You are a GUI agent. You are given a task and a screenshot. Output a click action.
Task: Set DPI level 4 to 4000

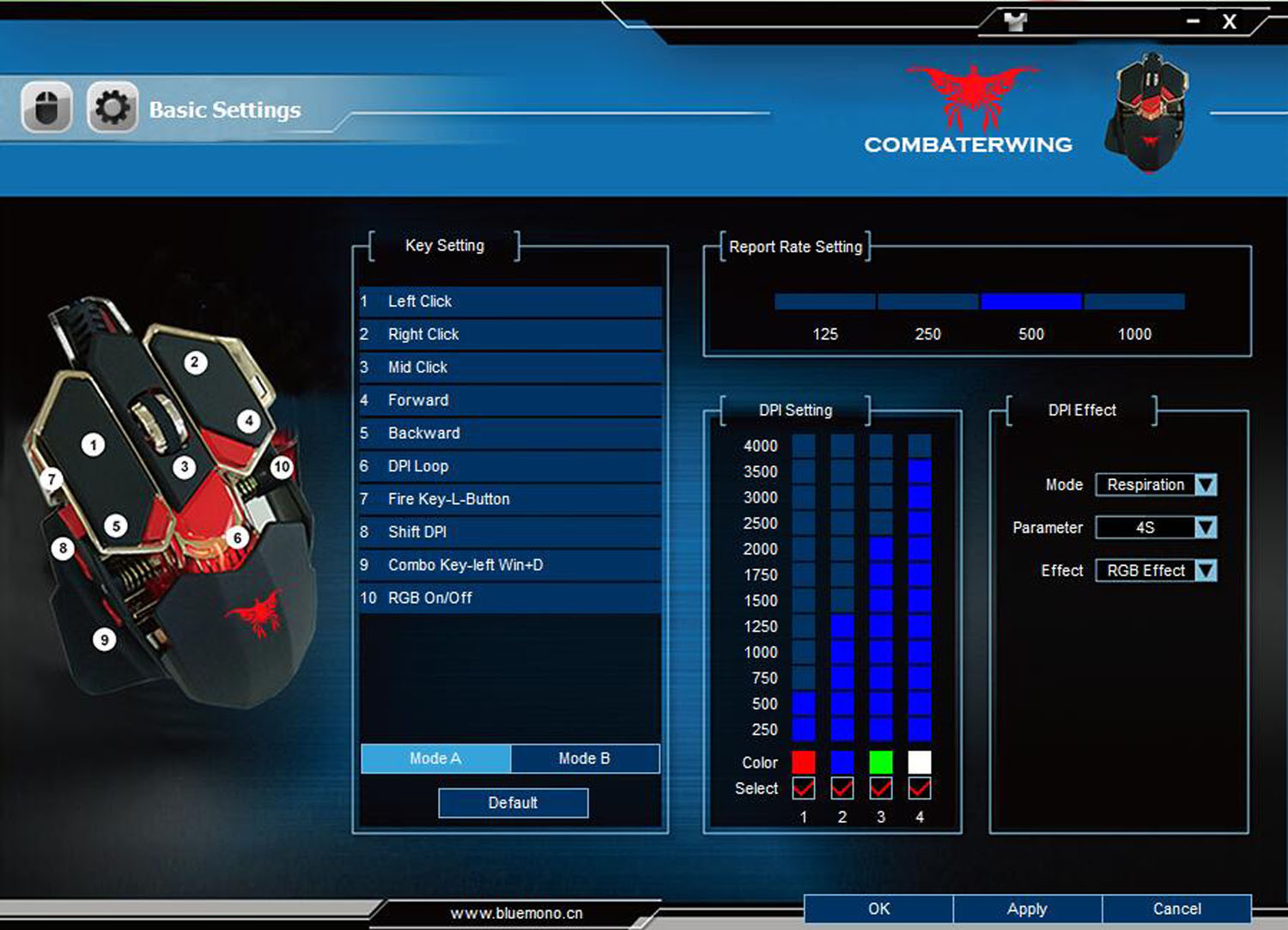pos(920,446)
